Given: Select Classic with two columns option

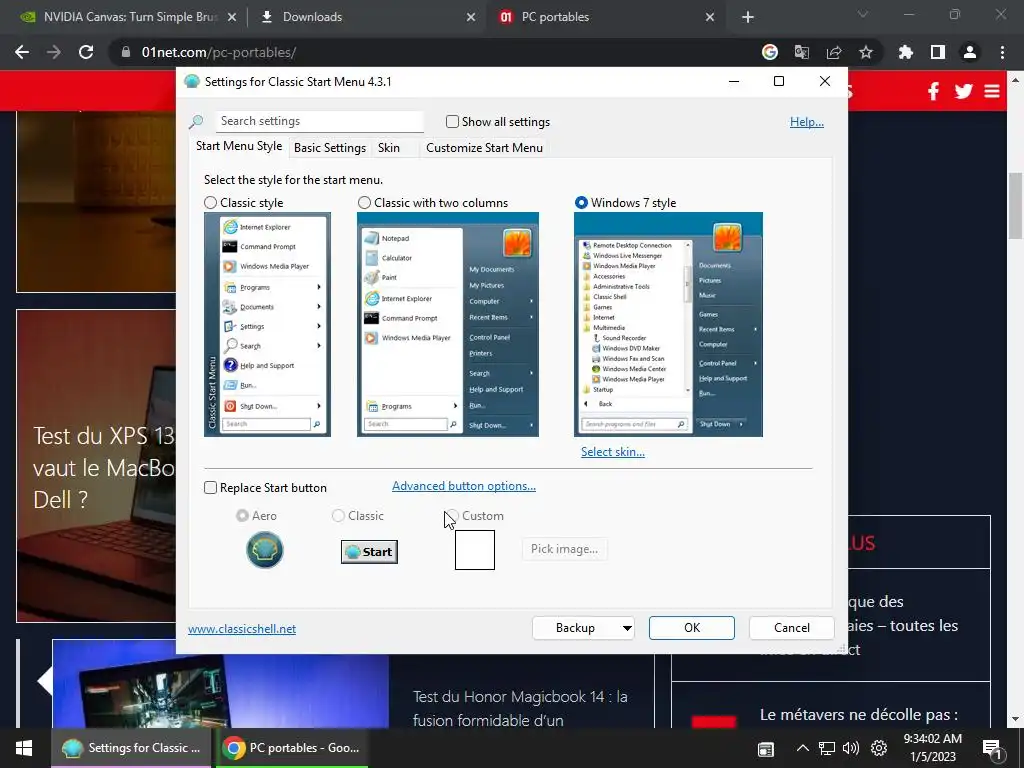Looking at the screenshot, I should pos(364,203).
